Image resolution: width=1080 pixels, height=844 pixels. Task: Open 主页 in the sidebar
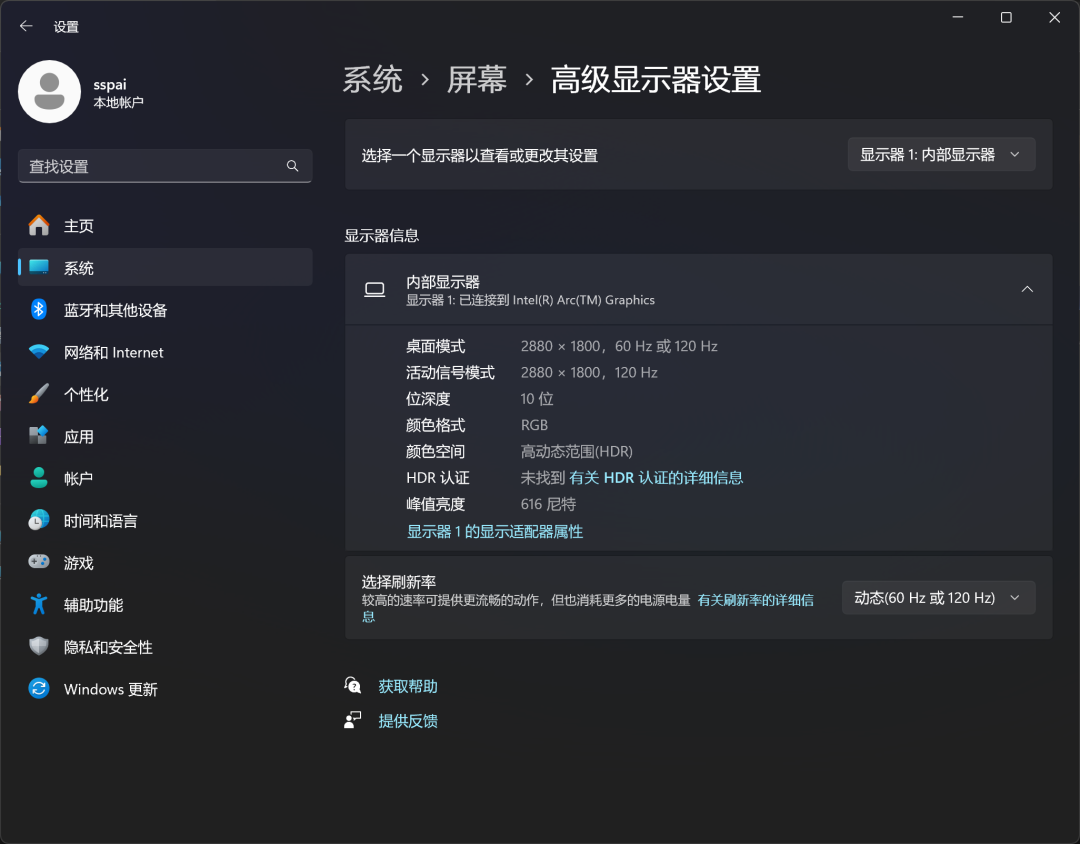coord(165,225)
